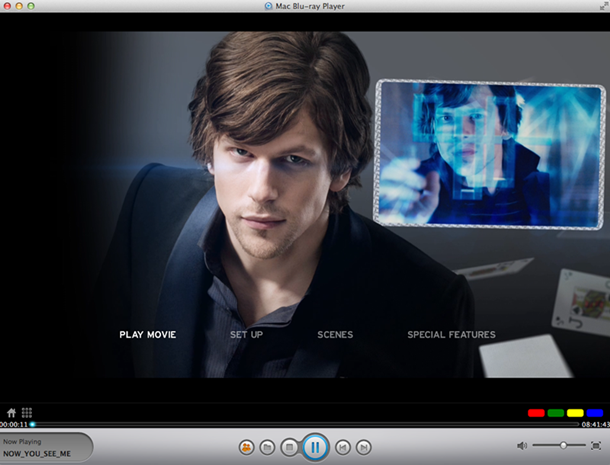Choose SCENES in the disc menu
The image size is (610, 465).
click(335, 335)
